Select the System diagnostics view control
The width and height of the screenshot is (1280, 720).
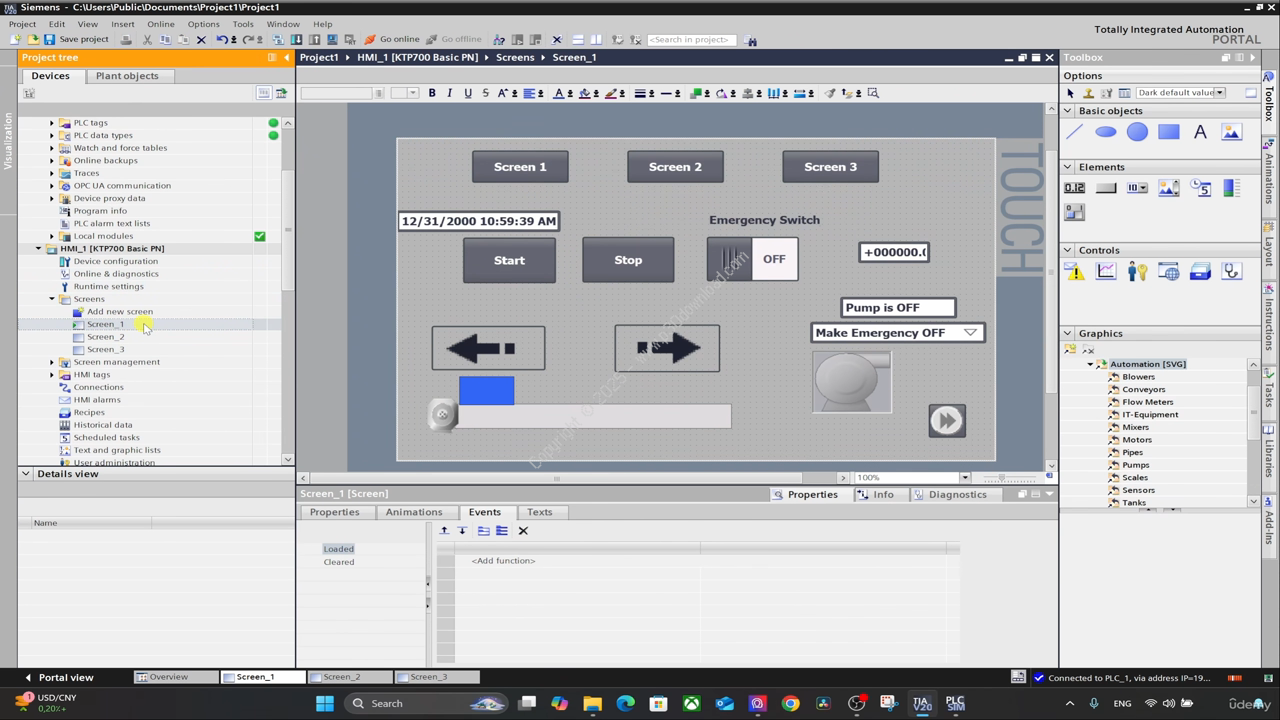click(x=1231, y=272)
